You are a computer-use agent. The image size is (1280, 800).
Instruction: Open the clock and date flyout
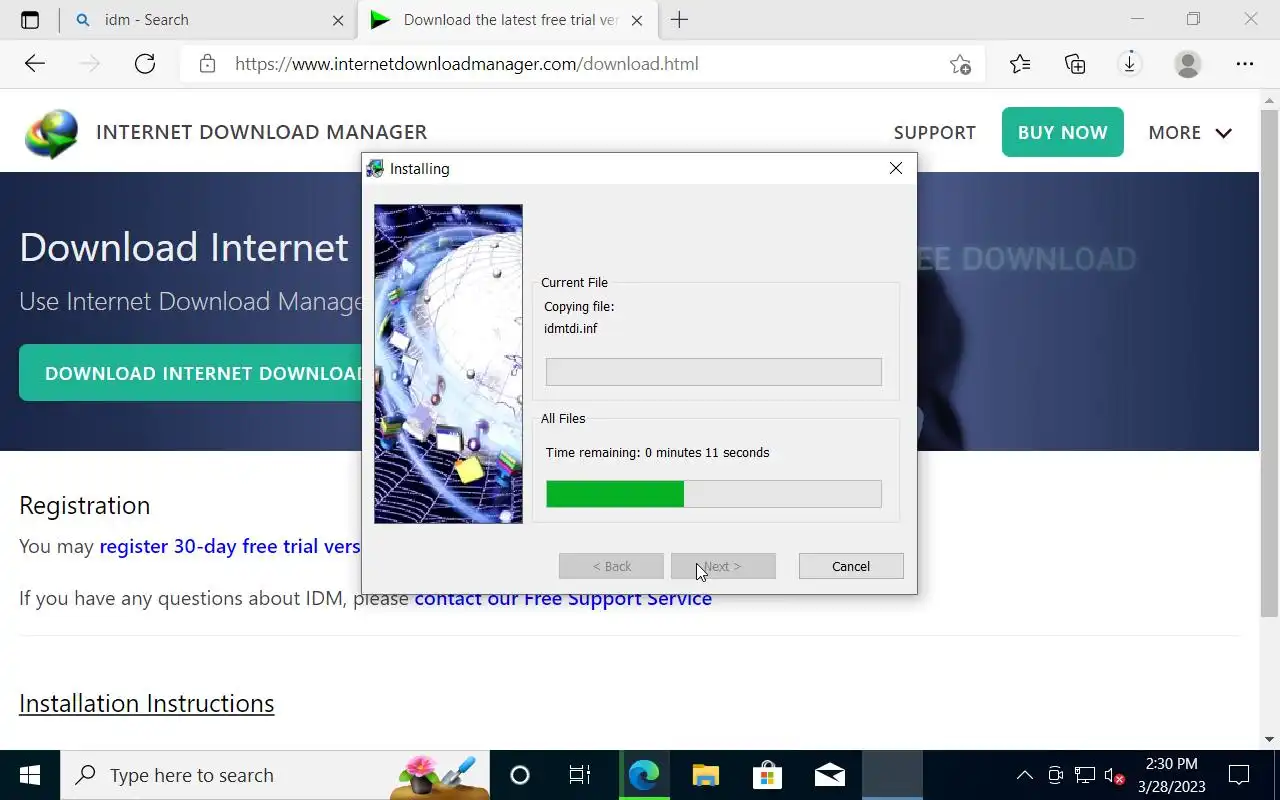click(1171, 775)
